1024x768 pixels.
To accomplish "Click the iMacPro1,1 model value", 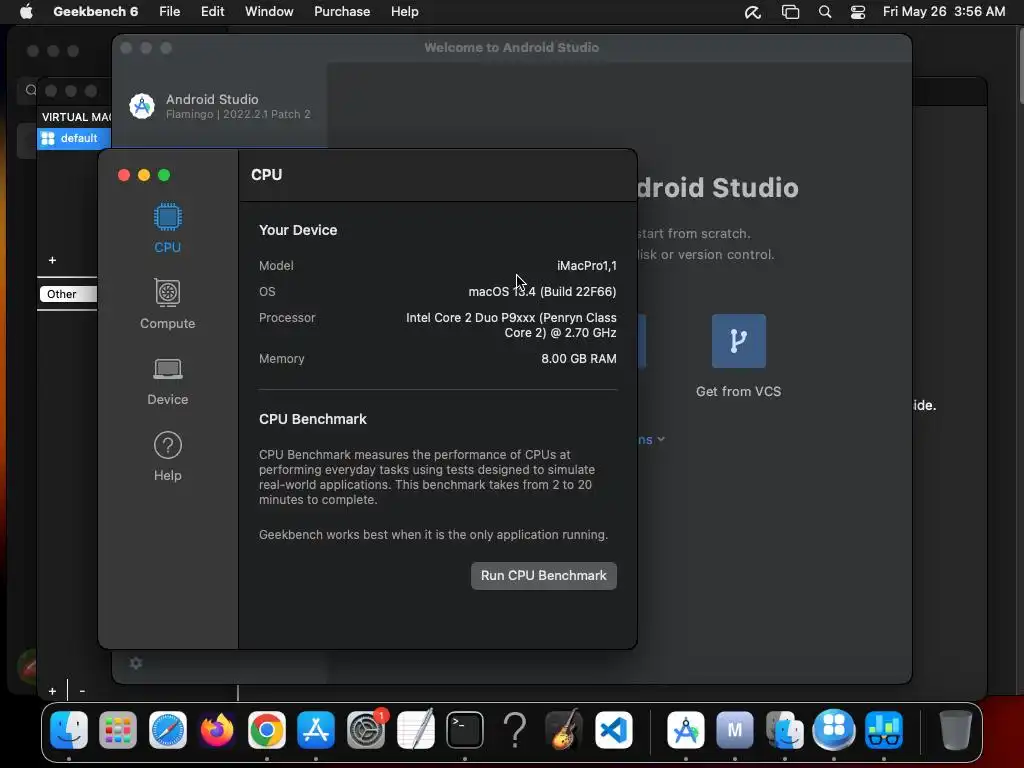I will click(x=586, y=266).
